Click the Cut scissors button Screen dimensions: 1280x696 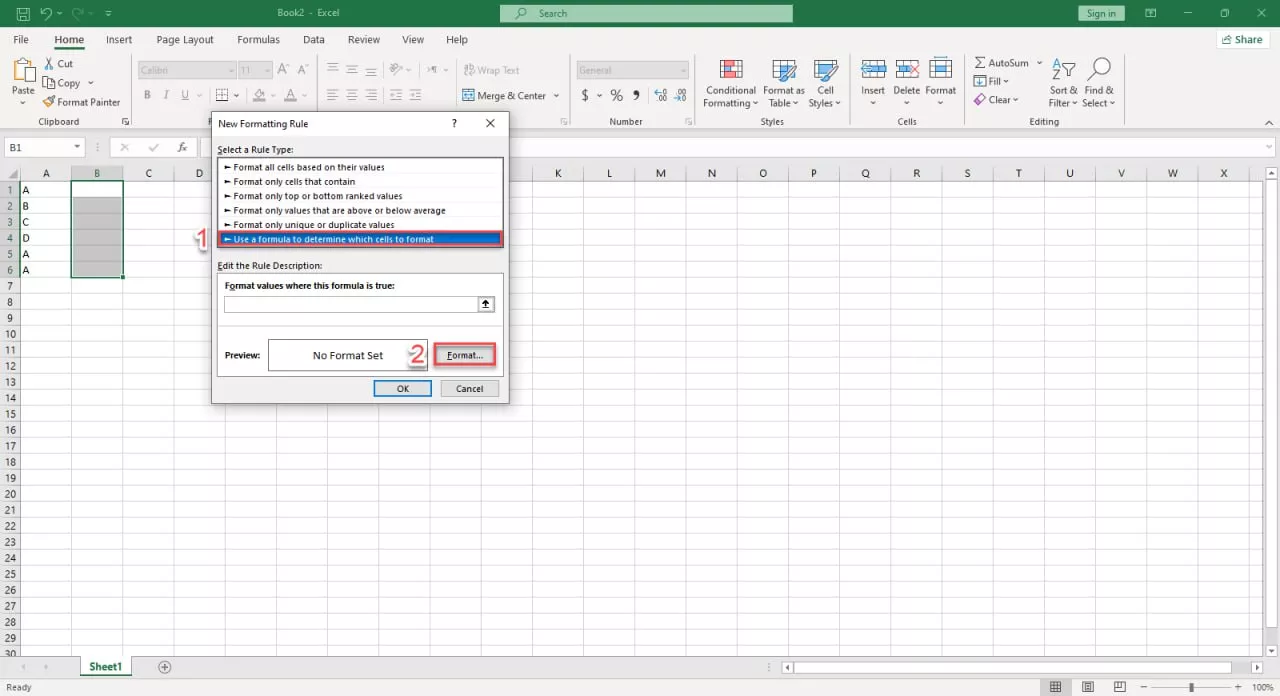[58, 64]
